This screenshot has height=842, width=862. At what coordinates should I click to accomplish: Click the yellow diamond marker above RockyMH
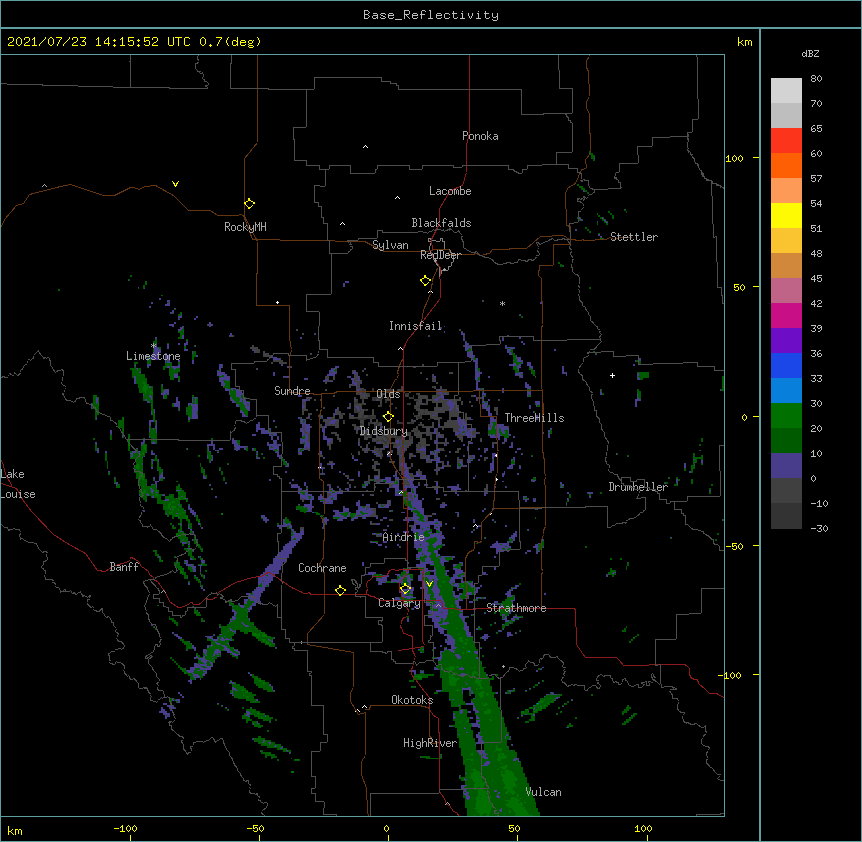coord(249,204)
